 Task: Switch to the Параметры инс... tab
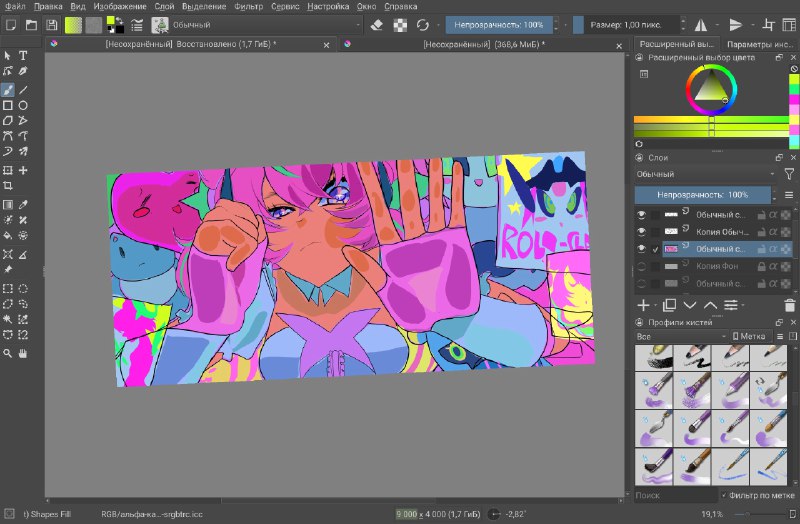(x=759, y=44)
